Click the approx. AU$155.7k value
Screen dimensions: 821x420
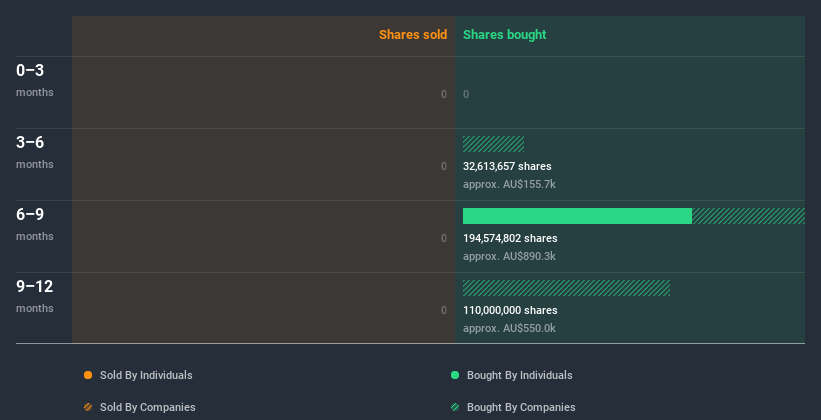click(509, 185)
